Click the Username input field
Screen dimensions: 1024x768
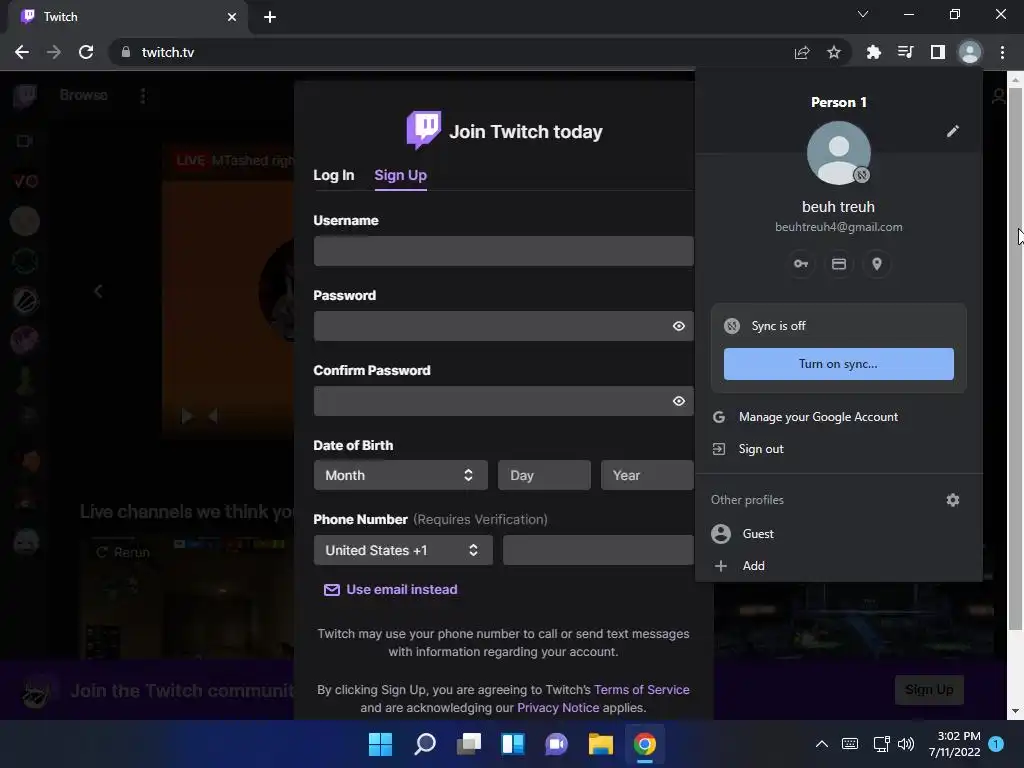click(x=504, y=251)
